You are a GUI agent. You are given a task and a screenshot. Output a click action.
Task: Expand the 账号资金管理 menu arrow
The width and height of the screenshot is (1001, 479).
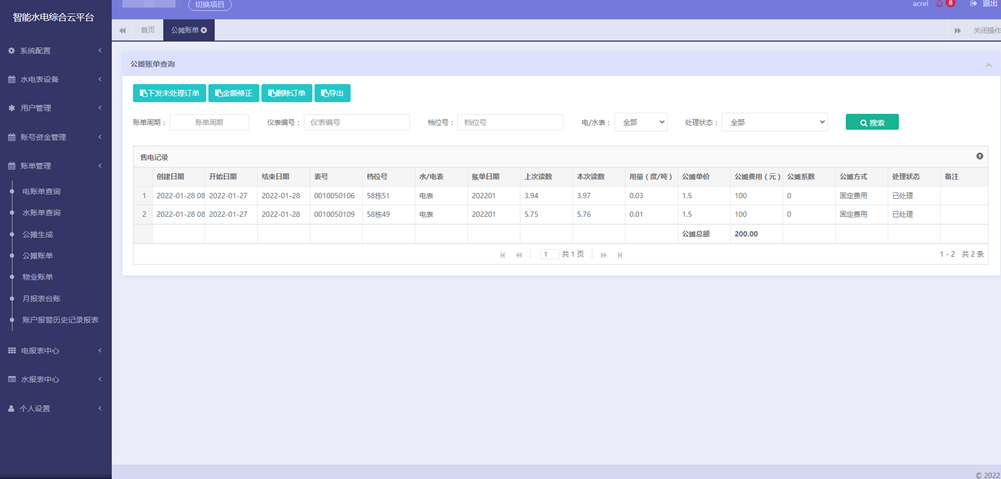click(x=100, y=137)
